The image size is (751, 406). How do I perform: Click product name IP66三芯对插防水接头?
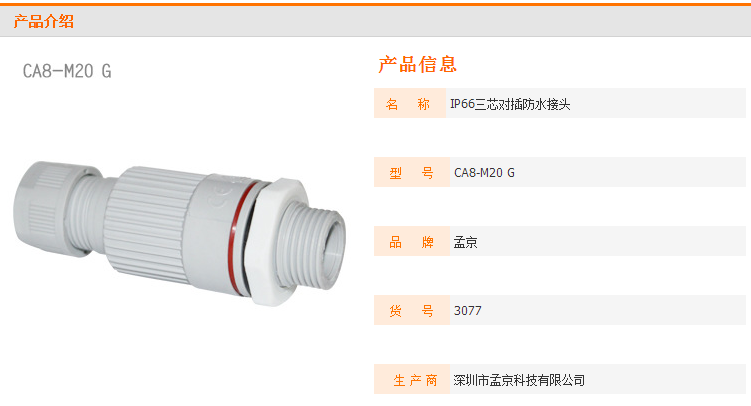510,104
